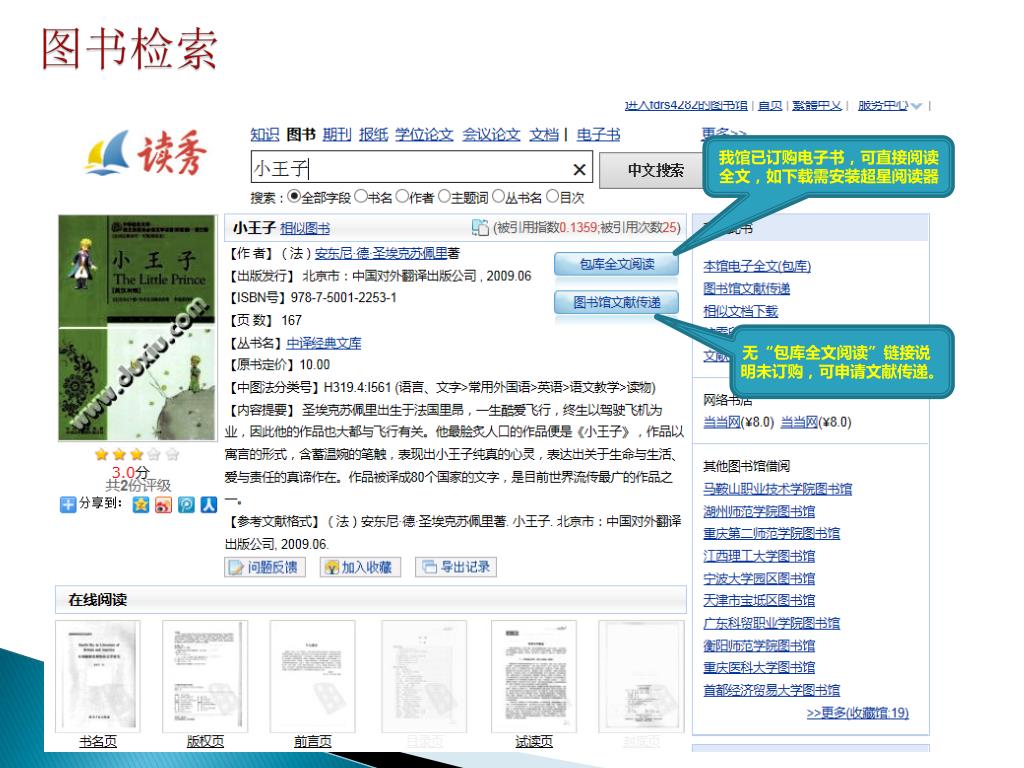Switch to the 知识 search tab
1024x768 pixels.
(x=264, y=135)
